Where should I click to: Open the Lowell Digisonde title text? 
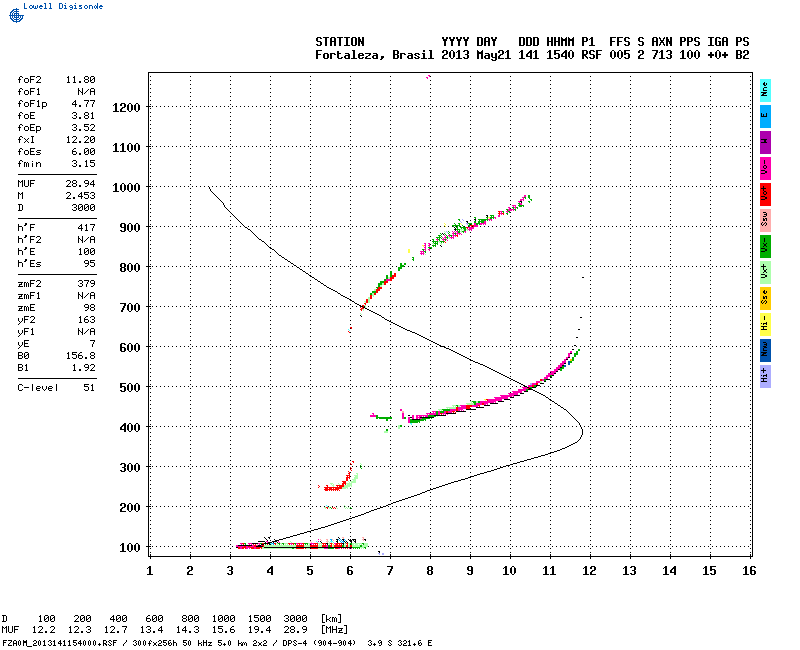click(x=63, y=6)
